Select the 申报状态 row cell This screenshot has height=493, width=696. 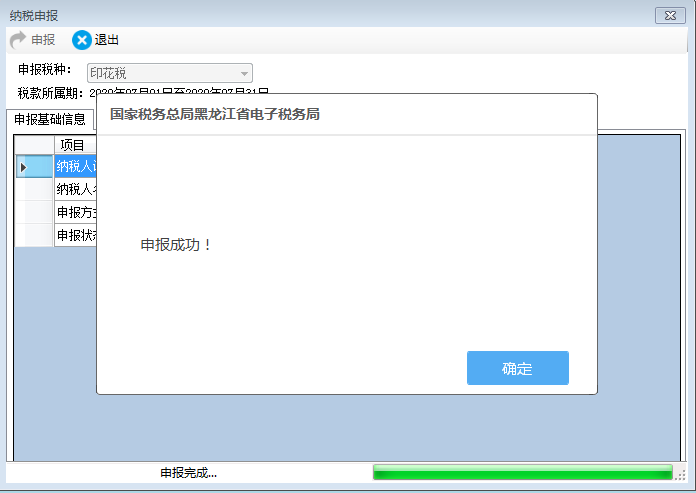tap(75, 235)
